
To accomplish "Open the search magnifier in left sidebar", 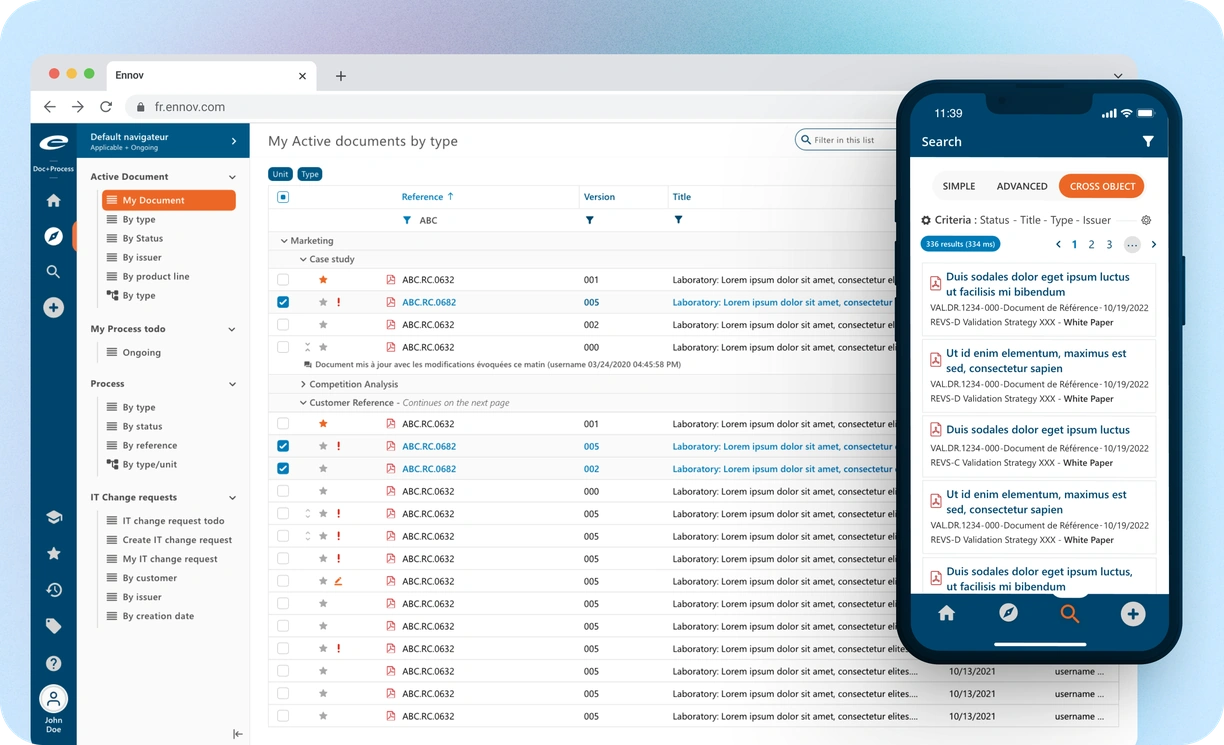I will (x=54, y=271).
